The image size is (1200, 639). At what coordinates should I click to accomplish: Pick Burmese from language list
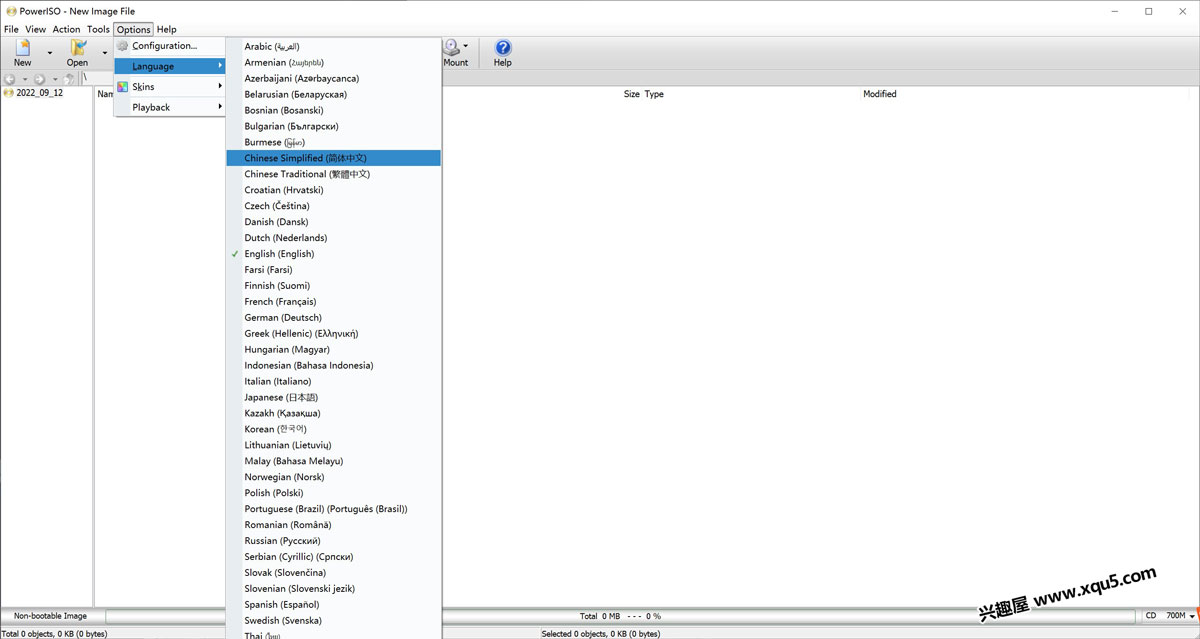tap(334, 142)
